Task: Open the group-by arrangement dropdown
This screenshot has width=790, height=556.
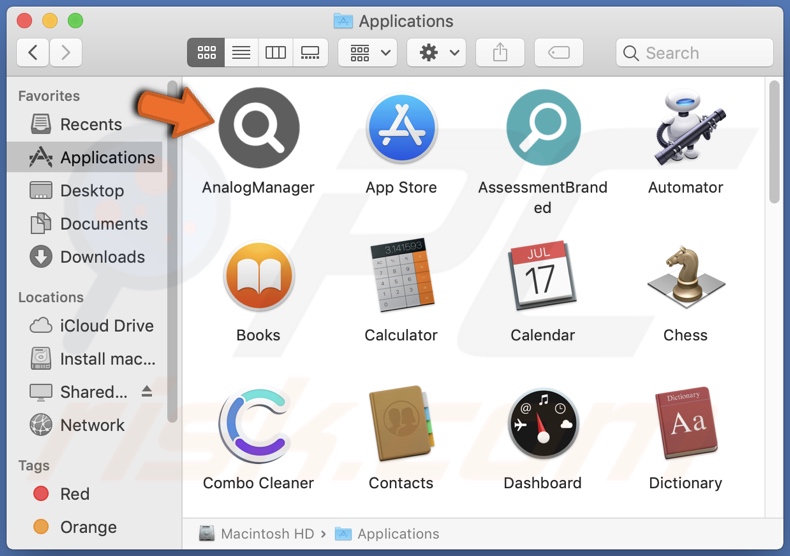Action: pos(368,52)
